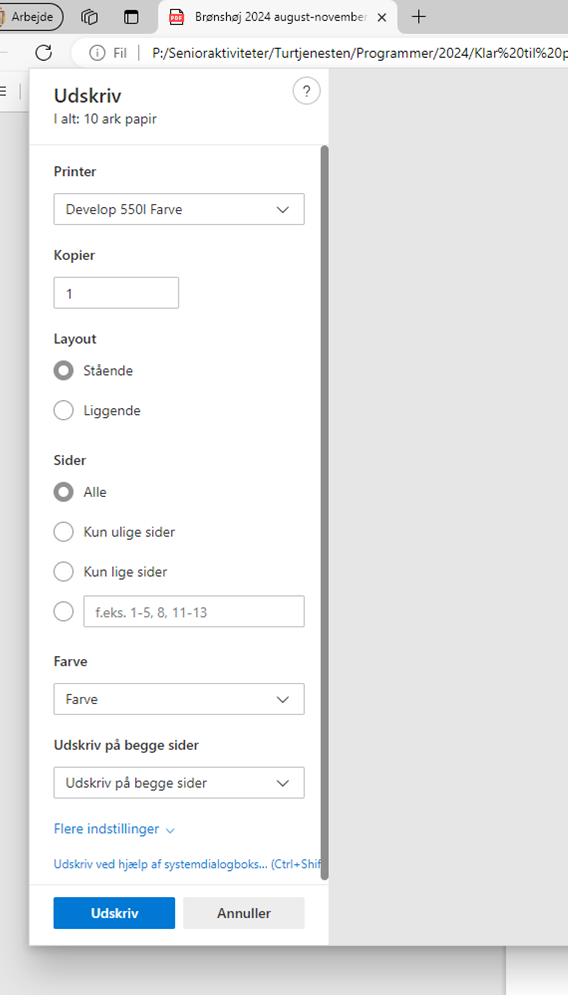Image resolution: width=568 pixels, height=995 pixels.
Task: Choose Kun lige sider radio button
Action: click(63, 572)
